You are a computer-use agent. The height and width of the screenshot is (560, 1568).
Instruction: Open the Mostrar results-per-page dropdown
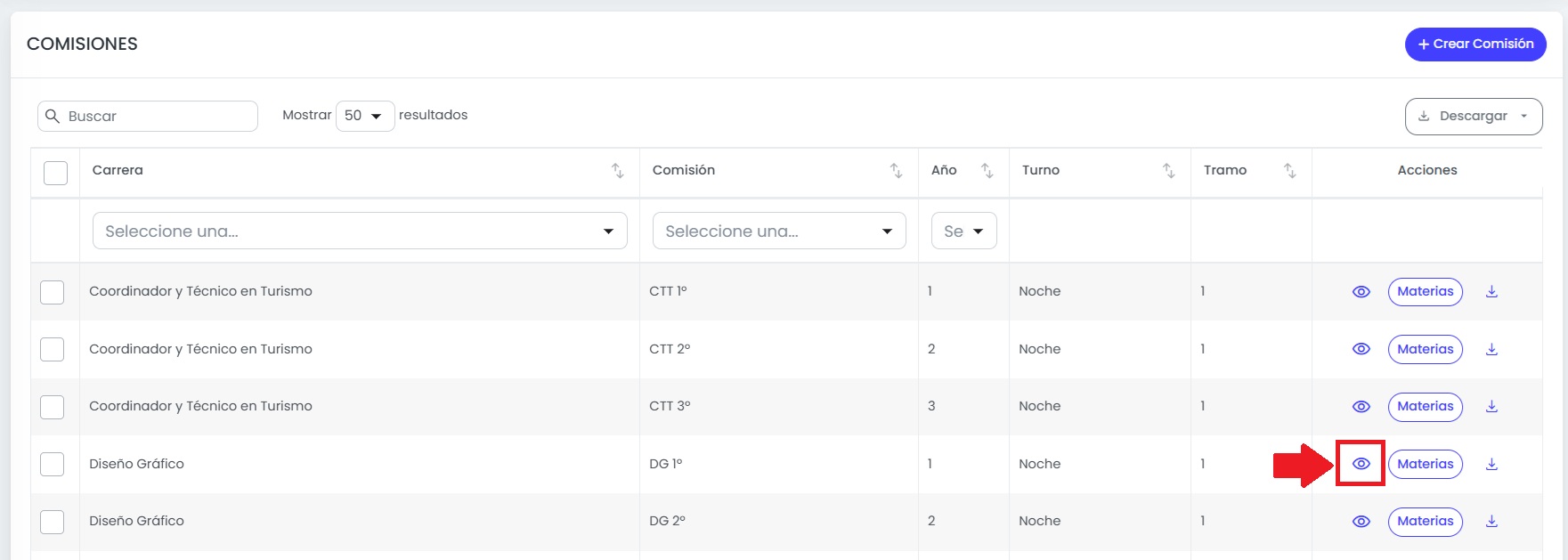(x=365, y=116)
